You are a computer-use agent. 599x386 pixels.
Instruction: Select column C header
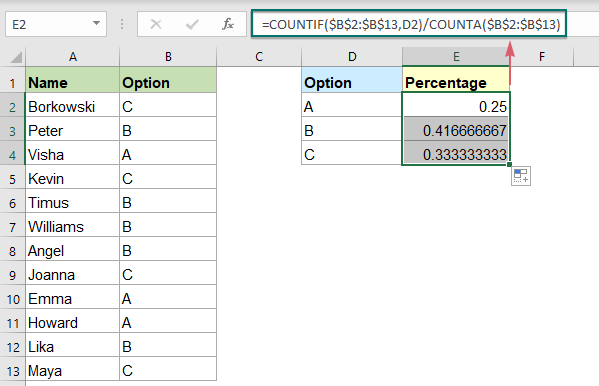coord(259,57)
